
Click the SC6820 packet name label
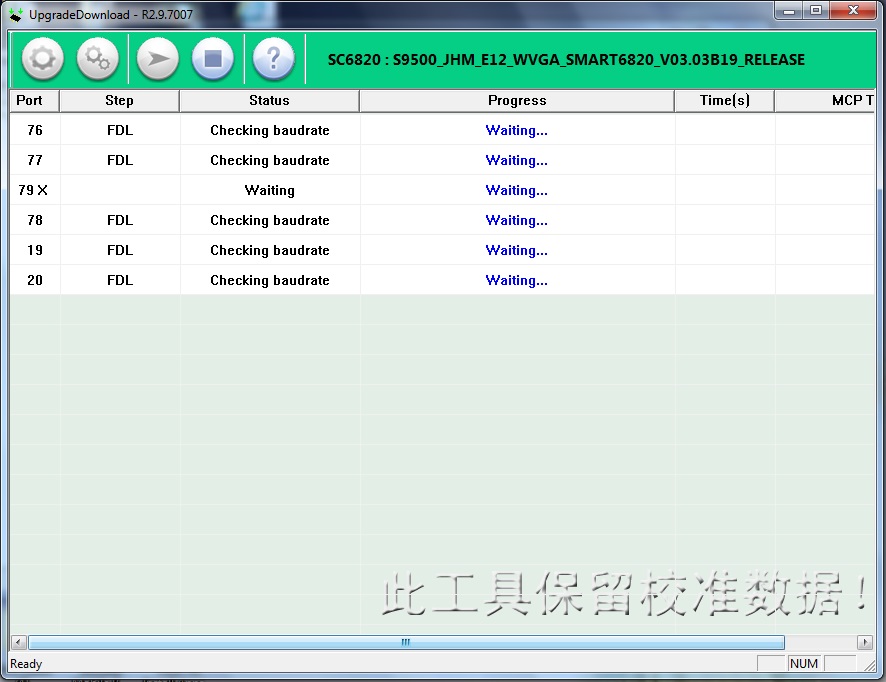point(566,59)
